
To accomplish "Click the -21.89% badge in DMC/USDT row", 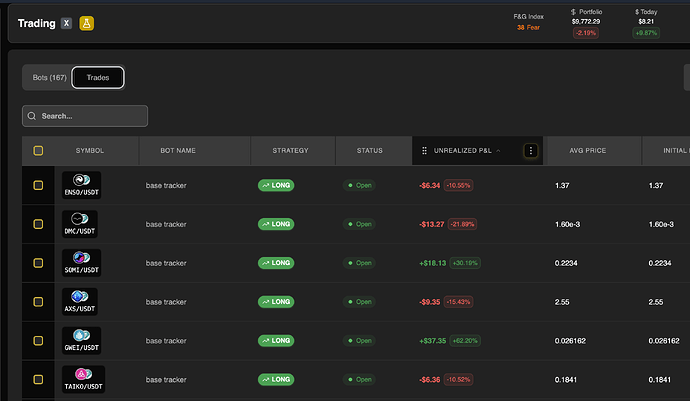I will tap(462, 224).
